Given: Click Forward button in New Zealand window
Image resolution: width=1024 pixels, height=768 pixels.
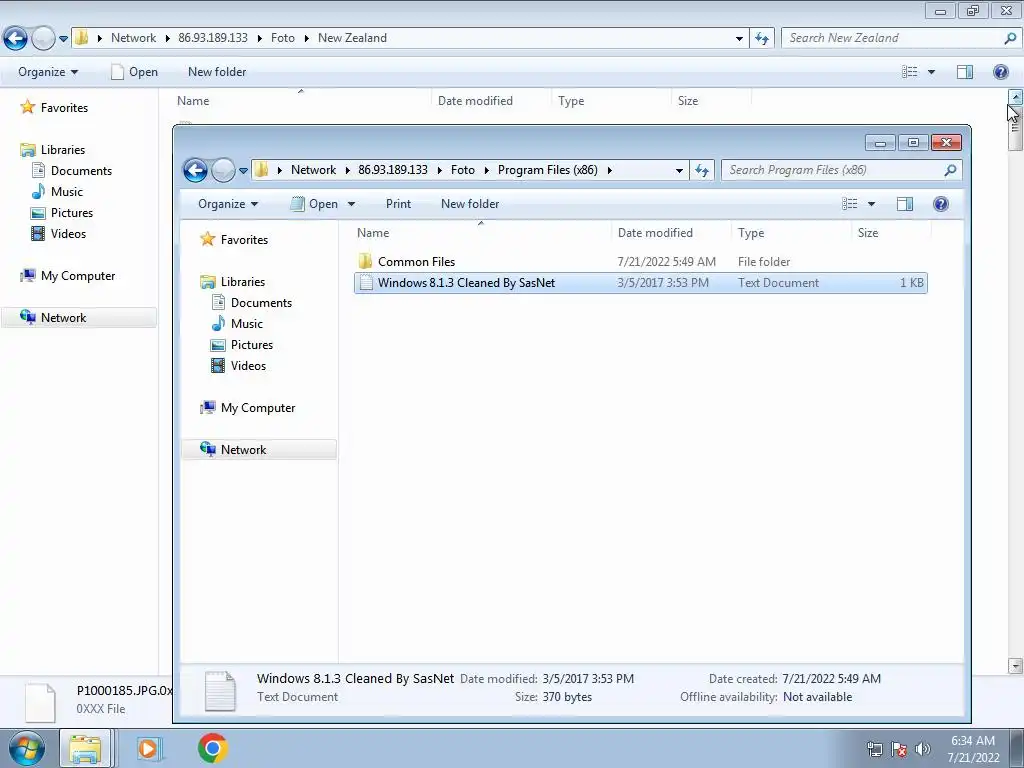Looking at the screenshot, I should (x=44, y=39).
